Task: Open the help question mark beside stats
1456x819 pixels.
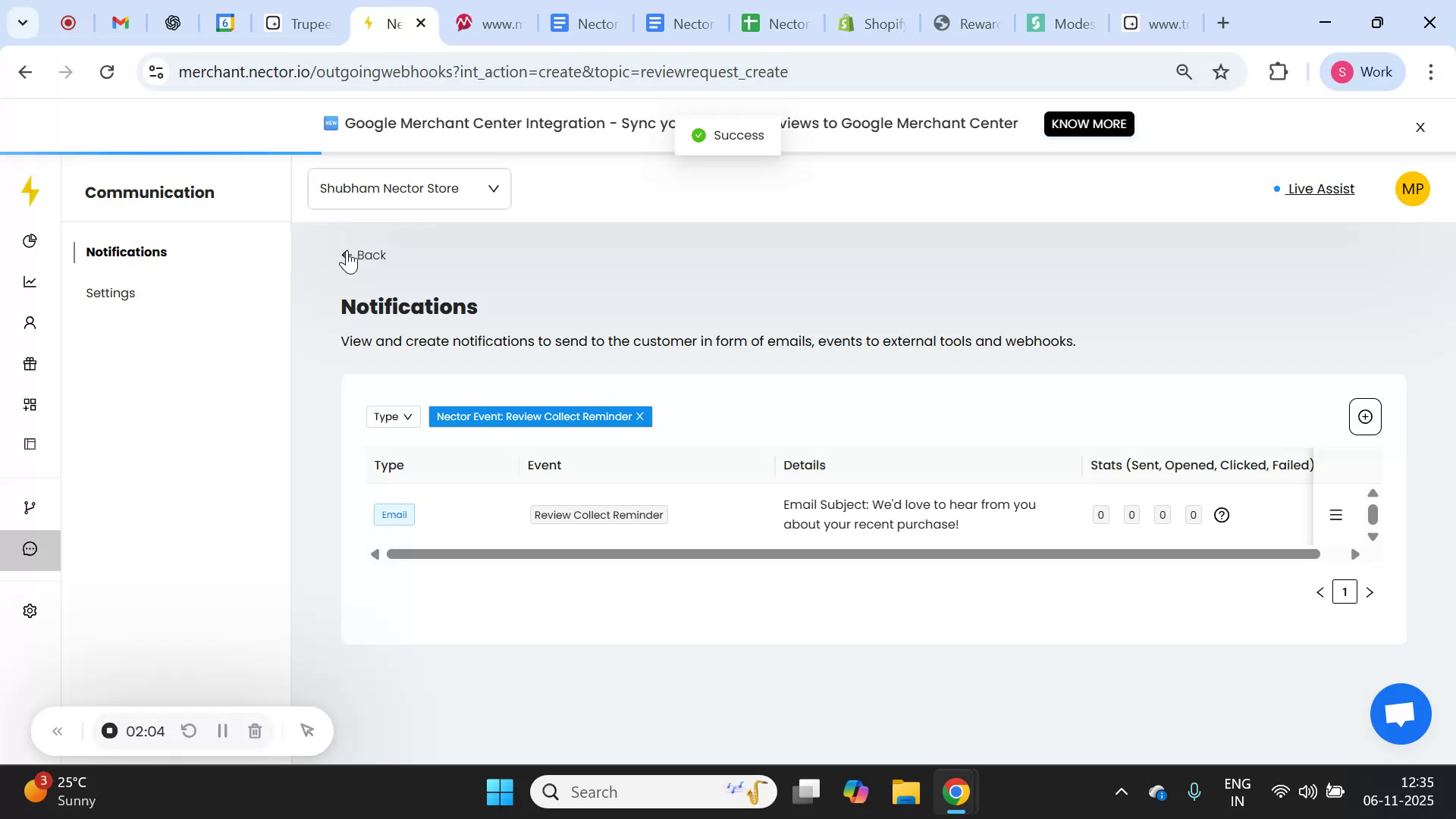Action: (1221, 515)
